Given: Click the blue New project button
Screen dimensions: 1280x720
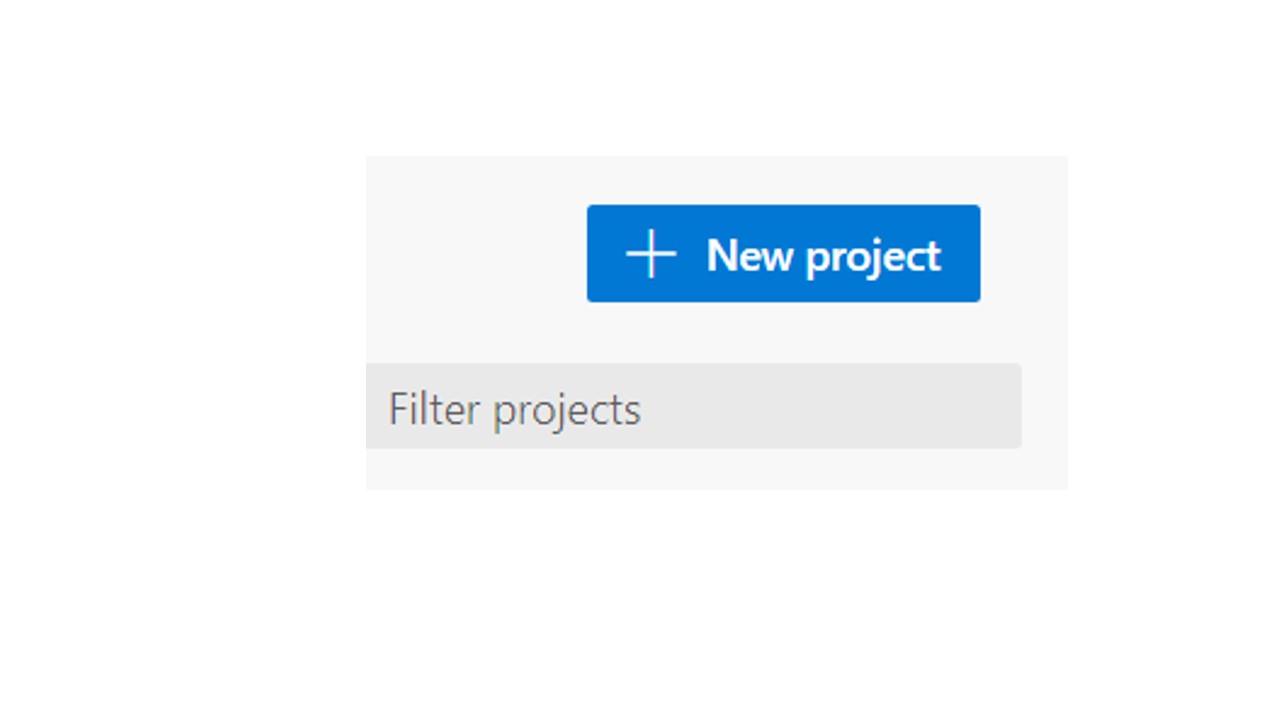Looking at the screenshot, I should tap(783, 253).
